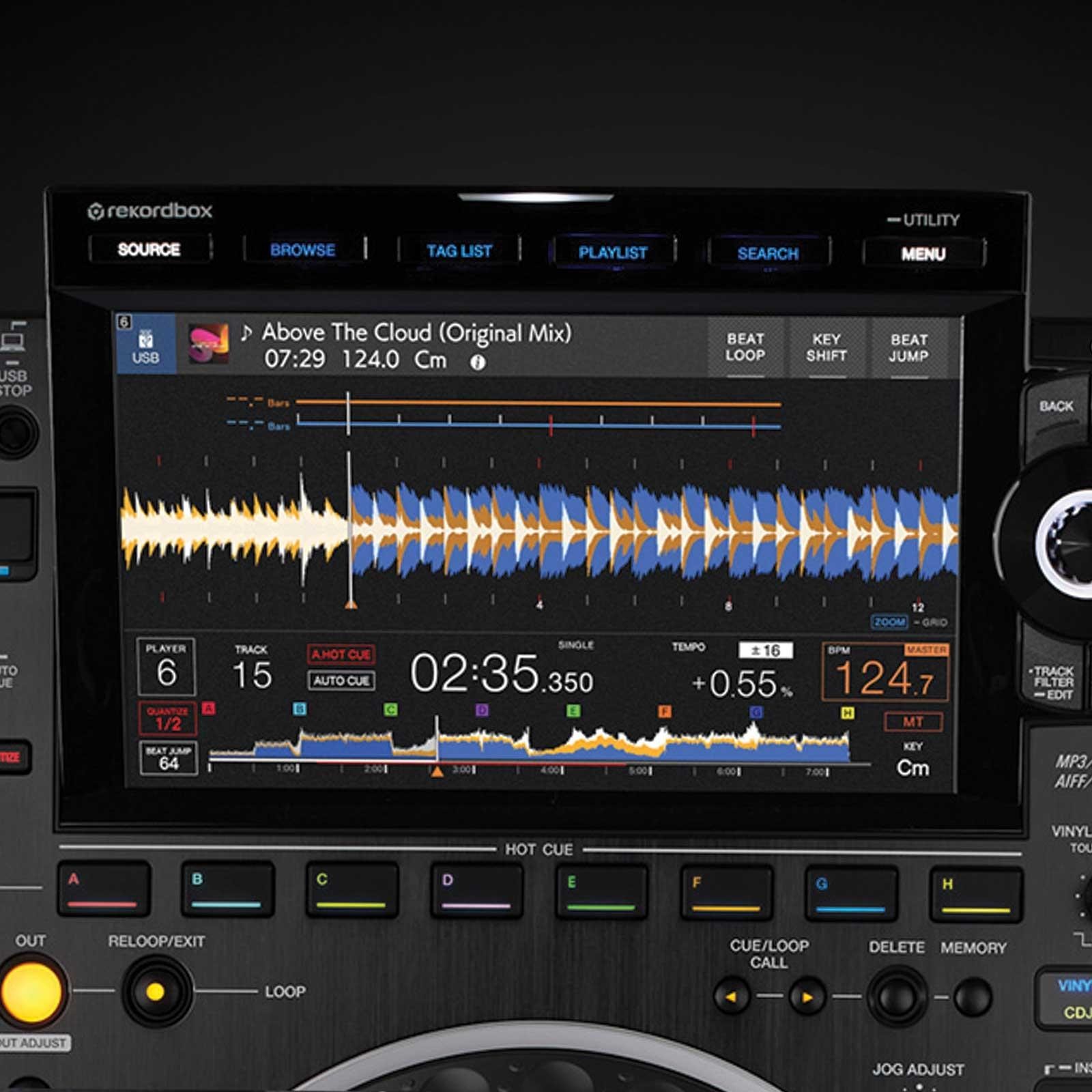Viewport: 1092px width, 1092px height.
Task: Select the PLAYLIST button above the display
Action: pos(613,253)
